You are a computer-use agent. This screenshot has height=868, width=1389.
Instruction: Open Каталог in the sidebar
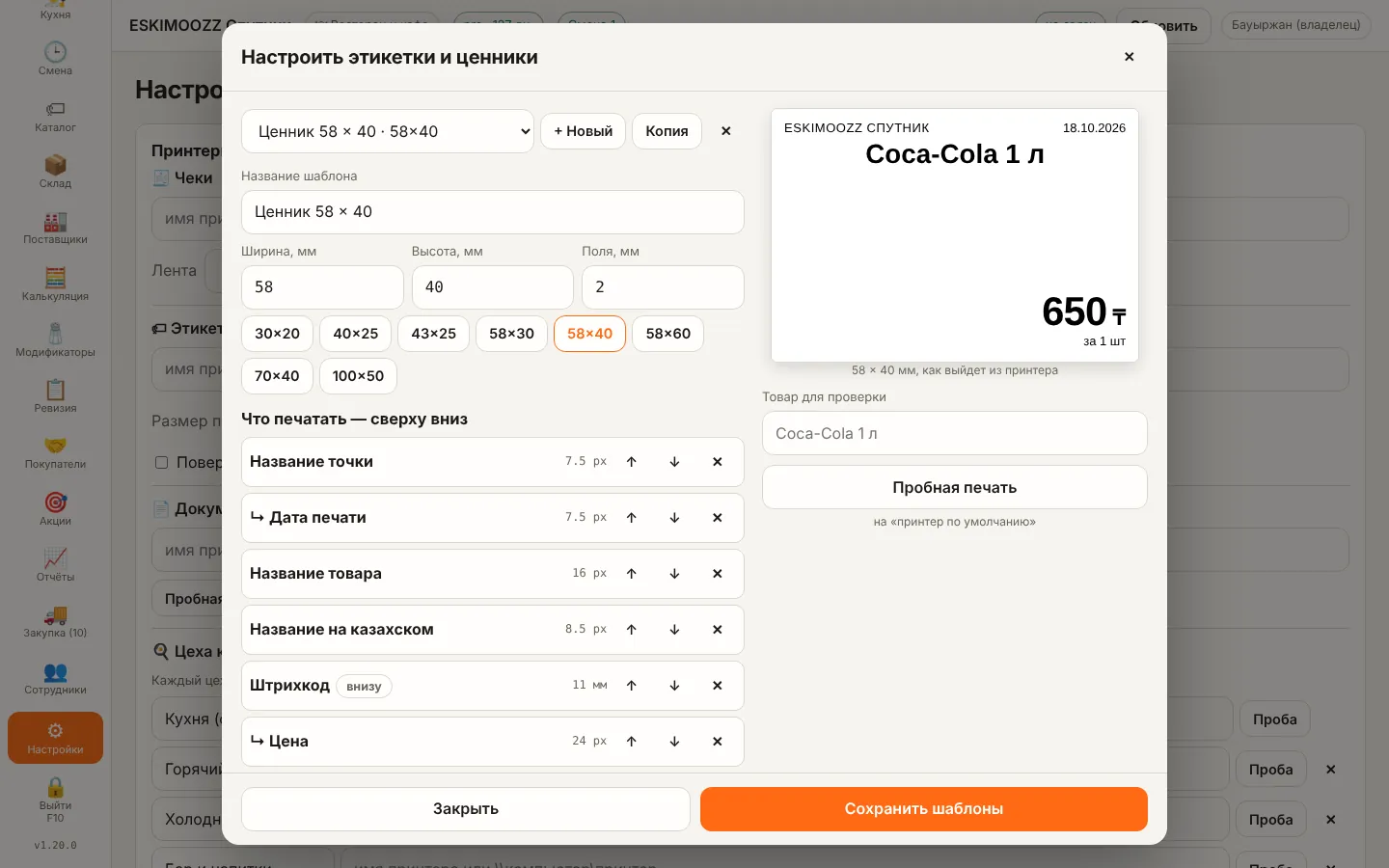coord(55,116)
